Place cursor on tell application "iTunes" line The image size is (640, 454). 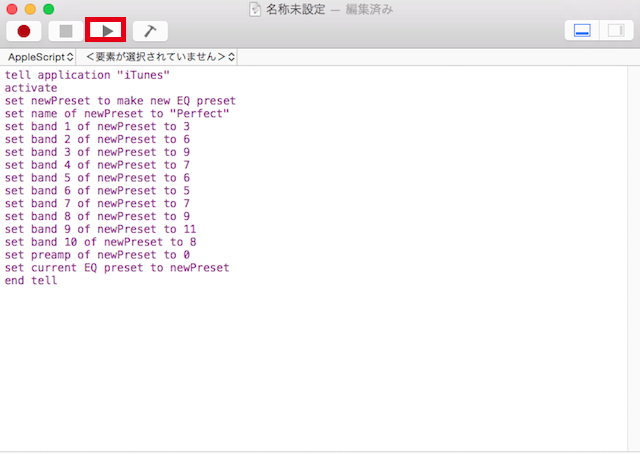[x=88, y=75]
